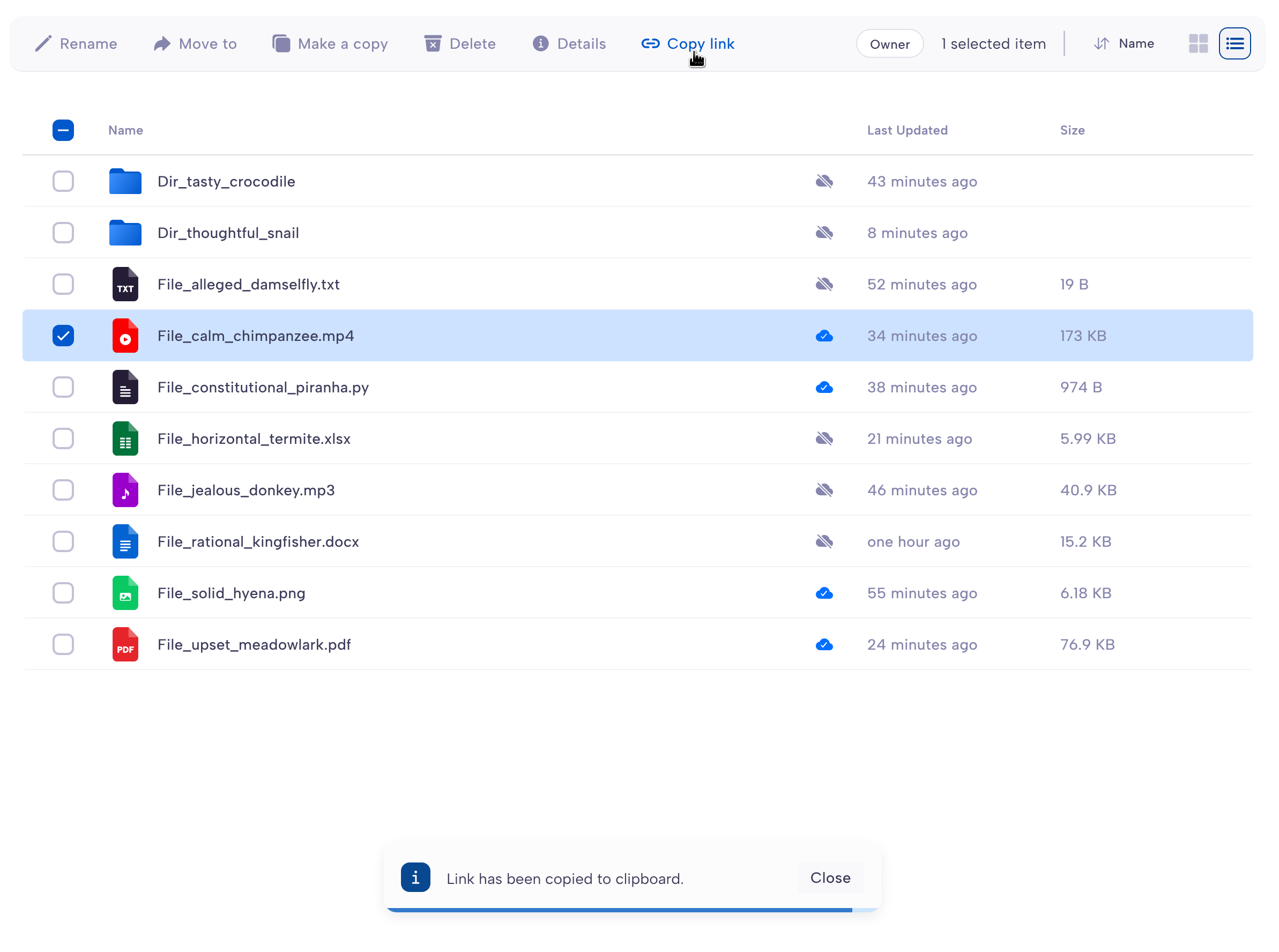Click Dir_tasty_crocodile folder icon
This screenshot has width=1279, height=952.
(125, 182)
